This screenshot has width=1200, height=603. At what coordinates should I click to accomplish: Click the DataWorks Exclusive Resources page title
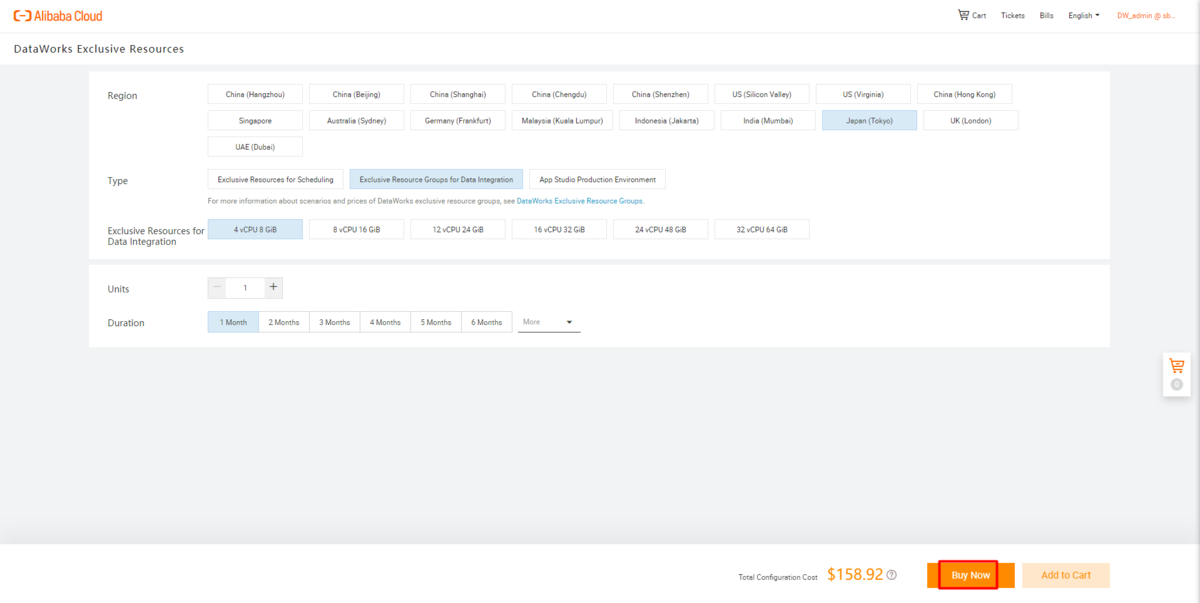point(99,49)
